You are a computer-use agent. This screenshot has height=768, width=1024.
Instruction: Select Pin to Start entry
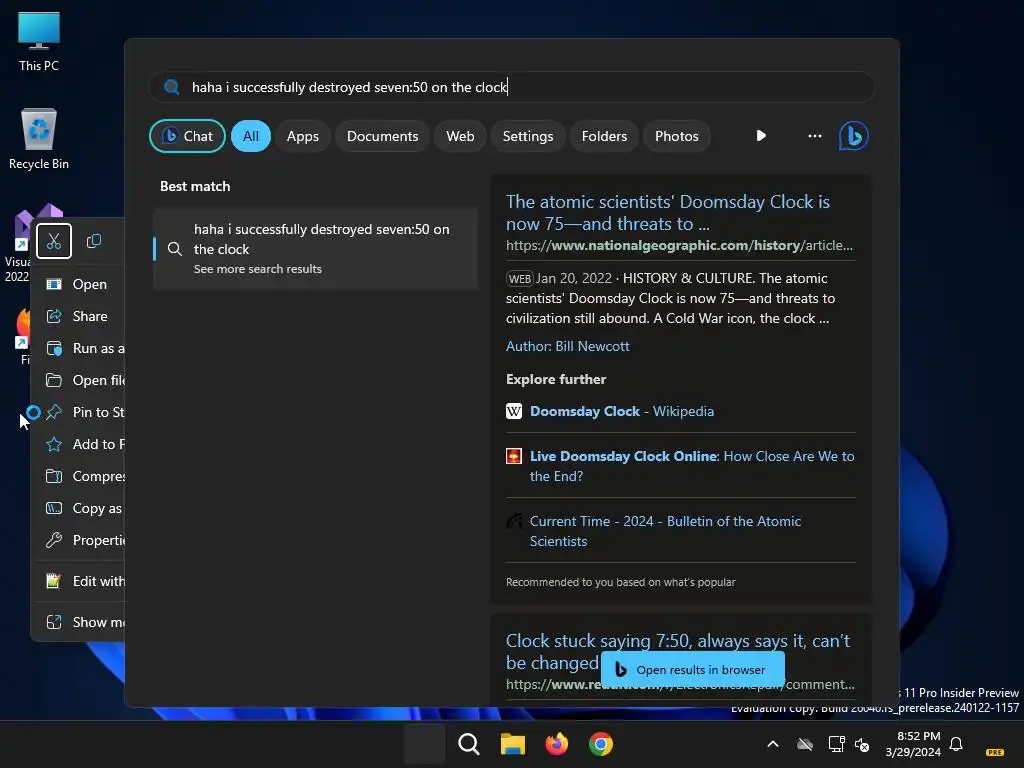tap(80, 412)
